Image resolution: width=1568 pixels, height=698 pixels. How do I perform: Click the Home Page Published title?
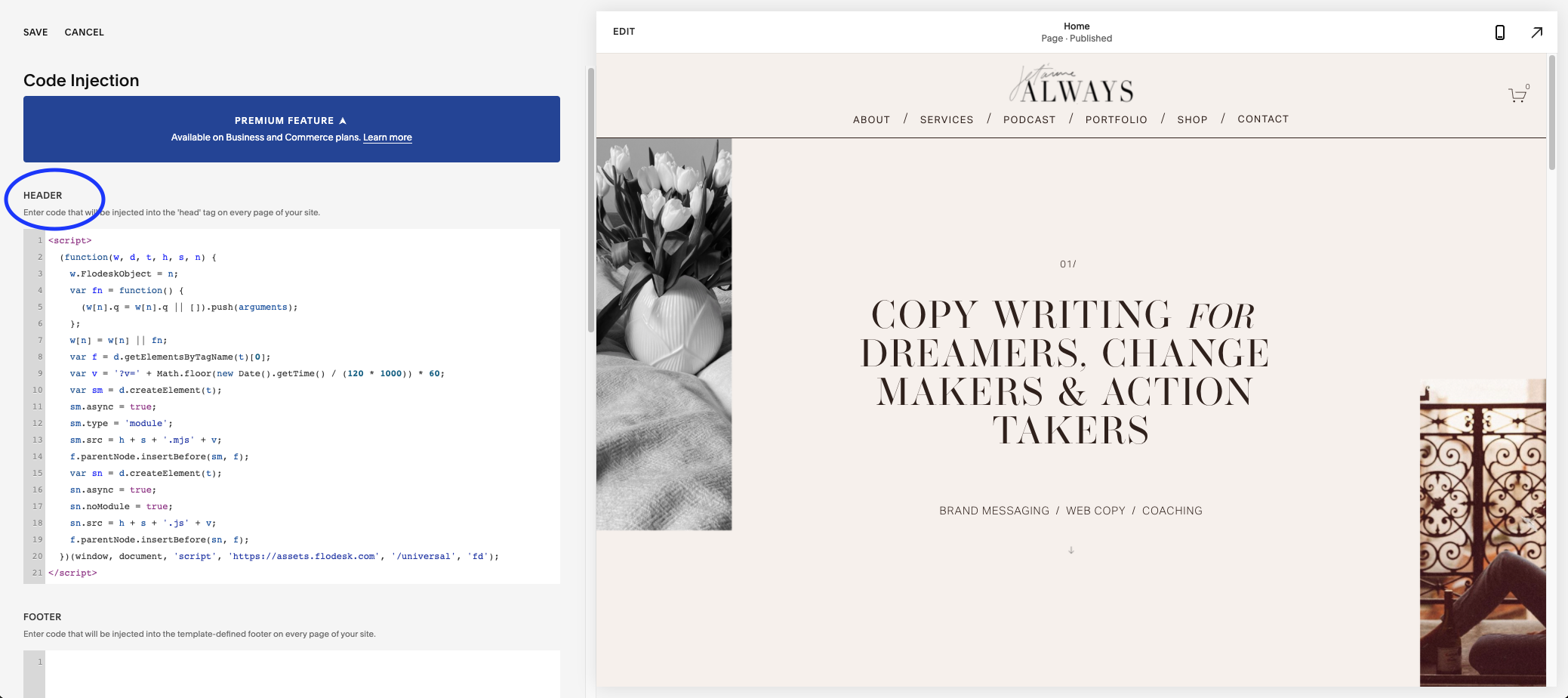point(1077,32)
